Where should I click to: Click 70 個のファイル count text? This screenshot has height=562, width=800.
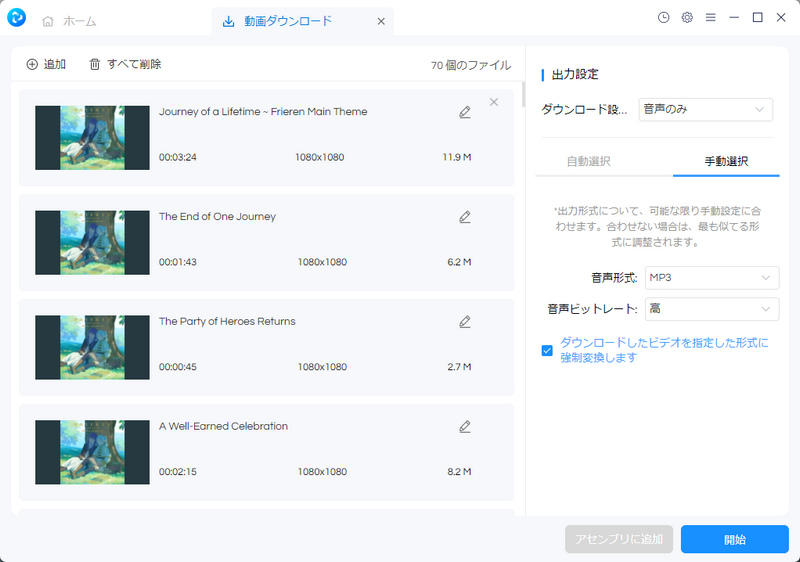471,65
